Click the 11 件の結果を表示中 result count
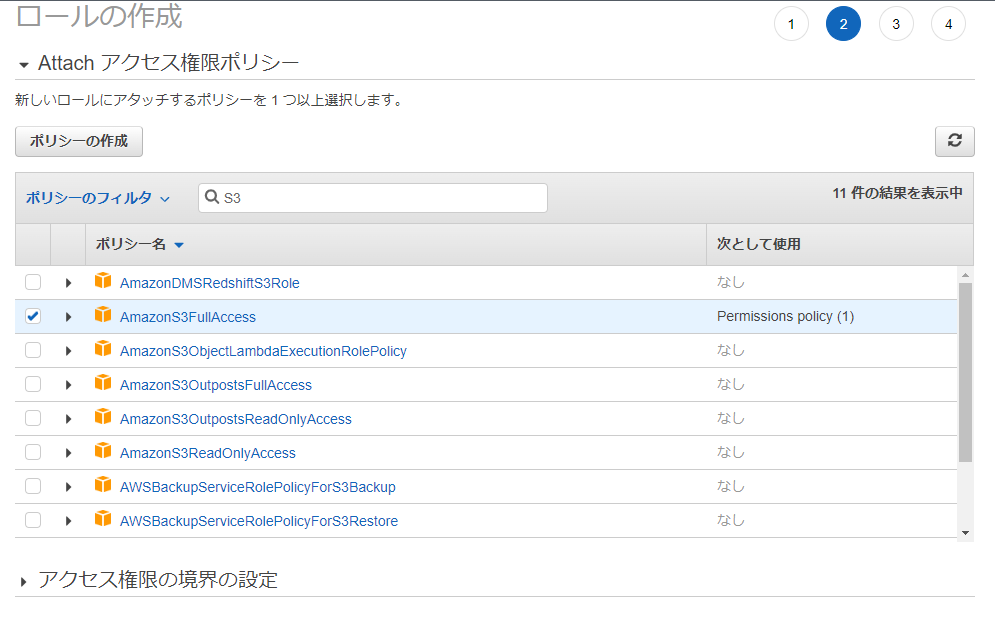Viewport: 995px width, 622px height. pyautogui.click(x=897, y=193)
